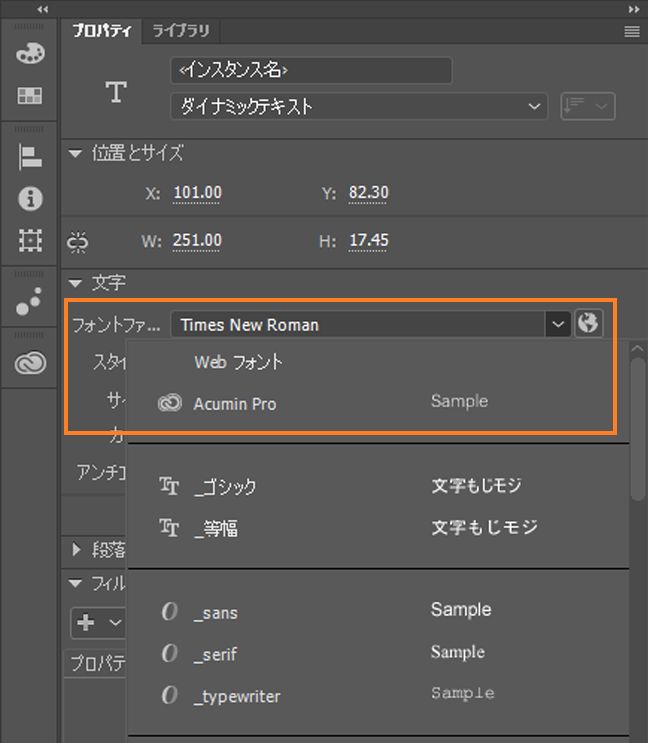Open the ダイナミックテキスト text type dropdown
648x743 pixels.
click(359, 106)
